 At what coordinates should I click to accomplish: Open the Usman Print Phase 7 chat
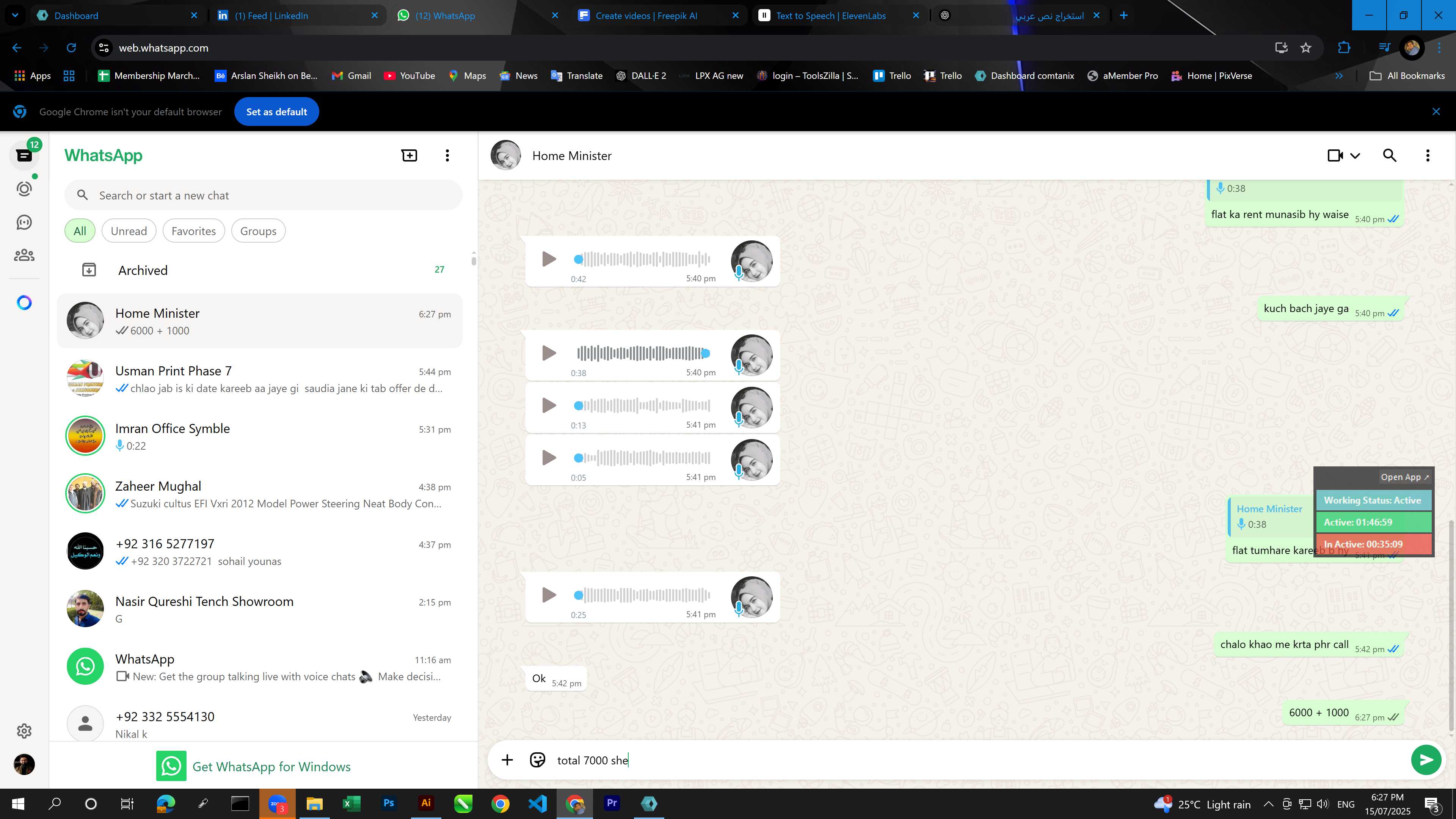point(260,379)
